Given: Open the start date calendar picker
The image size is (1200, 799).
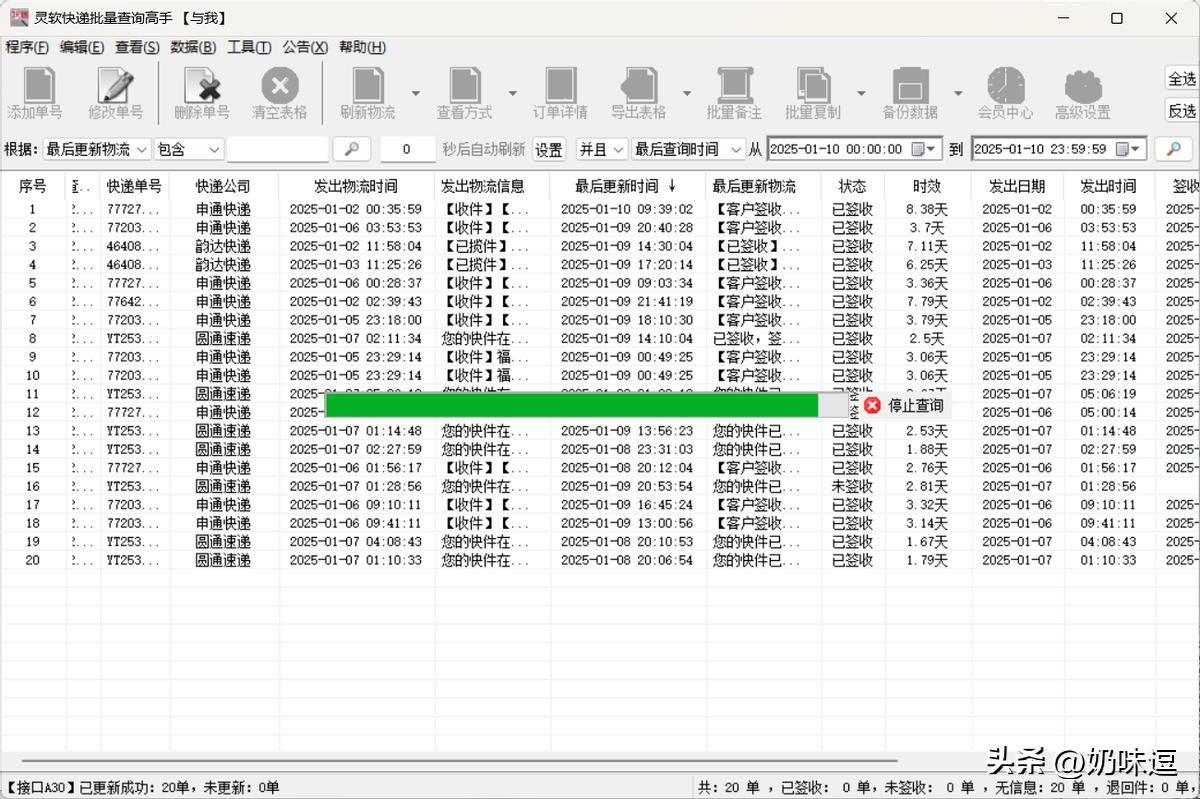Looking at the screenshot, I should (924, 149).
